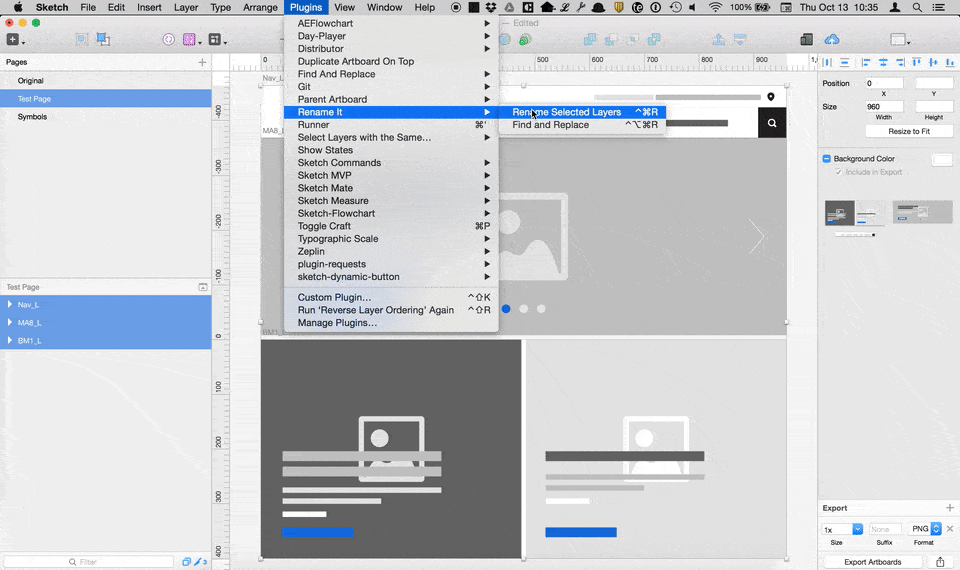Add a new page with plus icon
Image resolution: width=960 pixels, height=570 pixels.
coord(202,62)
